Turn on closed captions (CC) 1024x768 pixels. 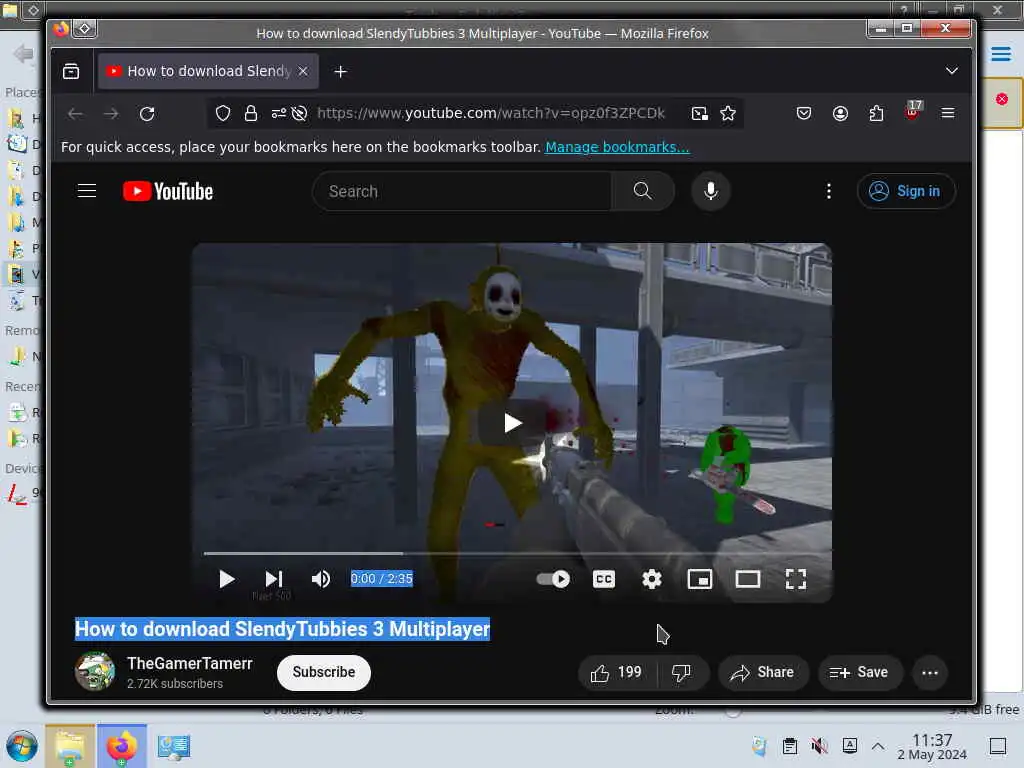point(603,579)
